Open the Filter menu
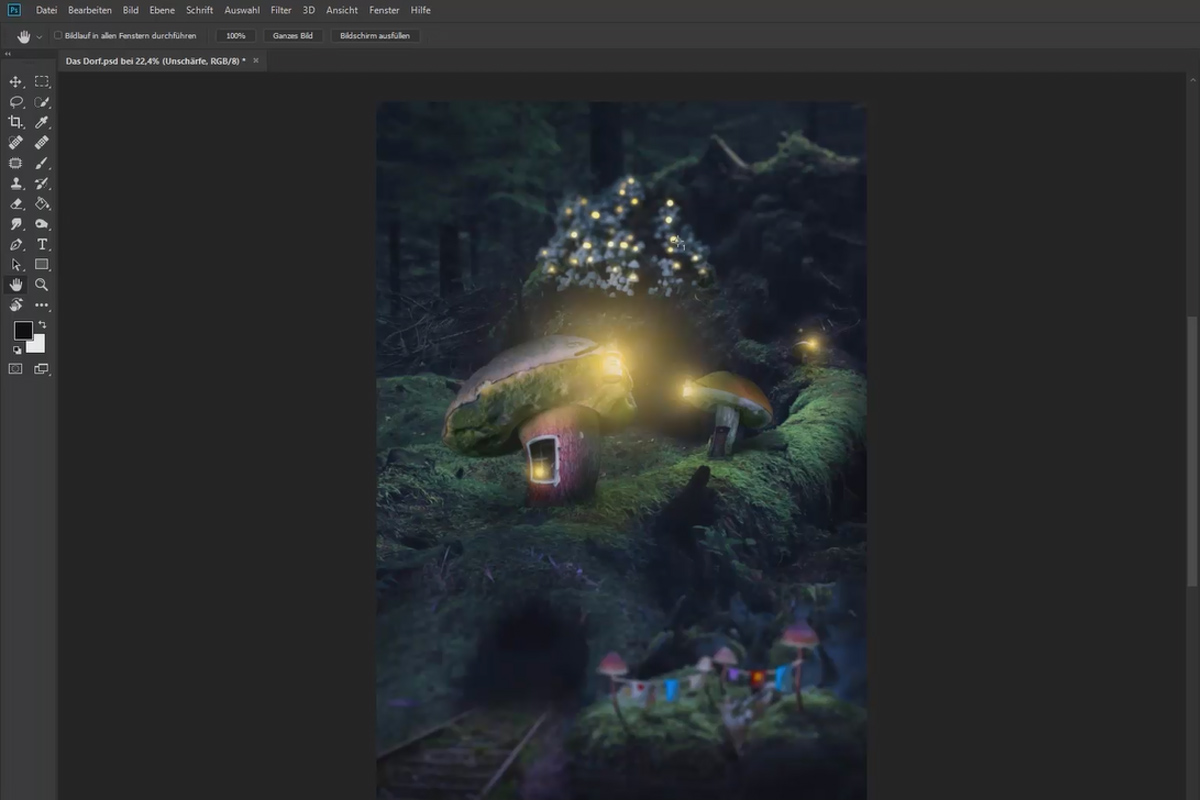This screenshot has width=1200, height=800. 281,10
